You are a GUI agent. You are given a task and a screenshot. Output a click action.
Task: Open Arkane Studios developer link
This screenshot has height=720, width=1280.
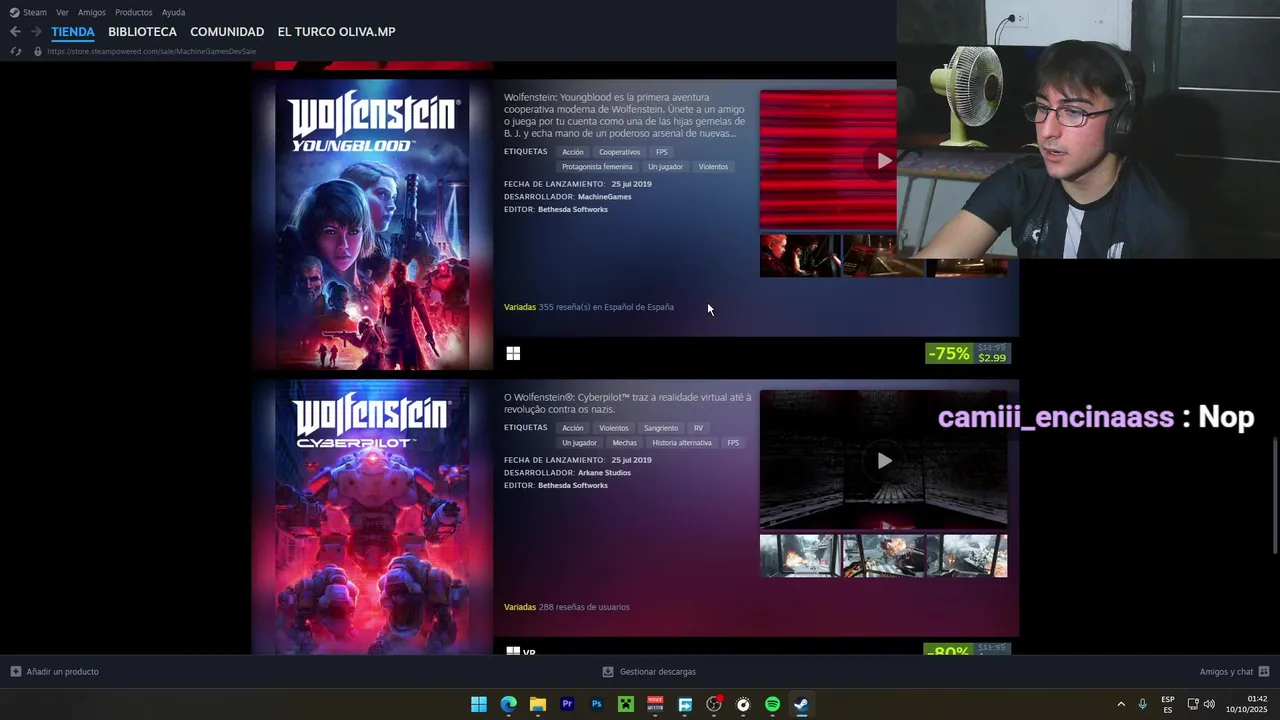pyautogui.click(x=604, y=473)
